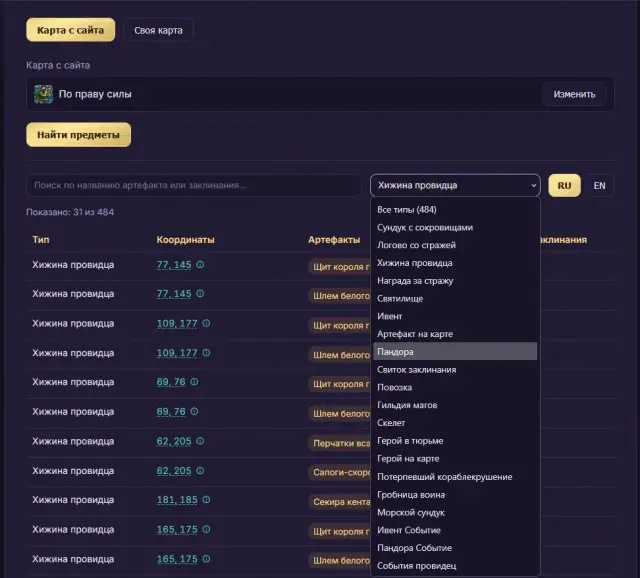Click info icon next to first 69, 76
The width and height of the screenshot is (640, 578).
tap(194, 382)
